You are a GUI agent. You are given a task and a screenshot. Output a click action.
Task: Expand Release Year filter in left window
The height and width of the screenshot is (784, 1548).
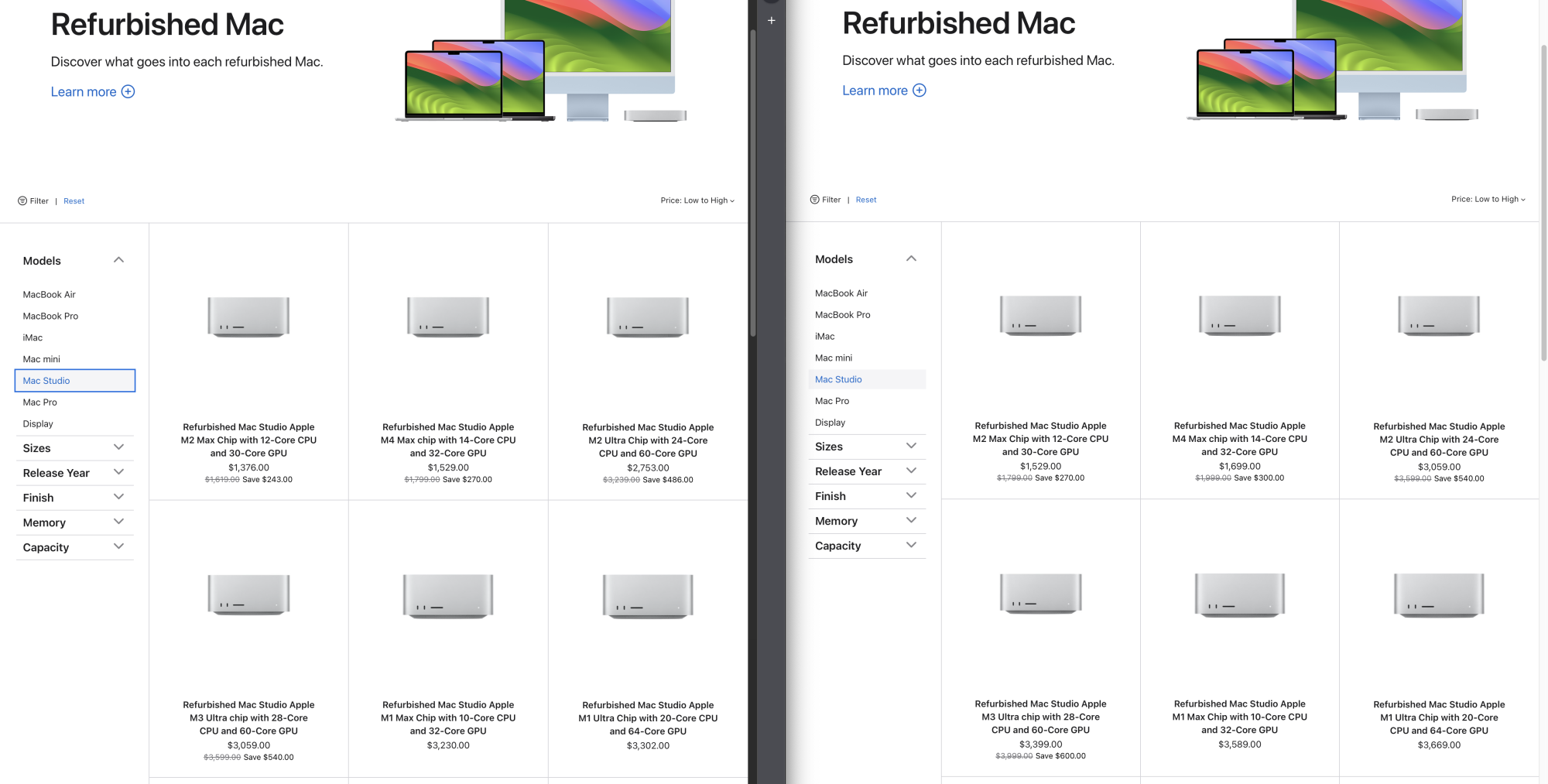click(x=74, y=473)
